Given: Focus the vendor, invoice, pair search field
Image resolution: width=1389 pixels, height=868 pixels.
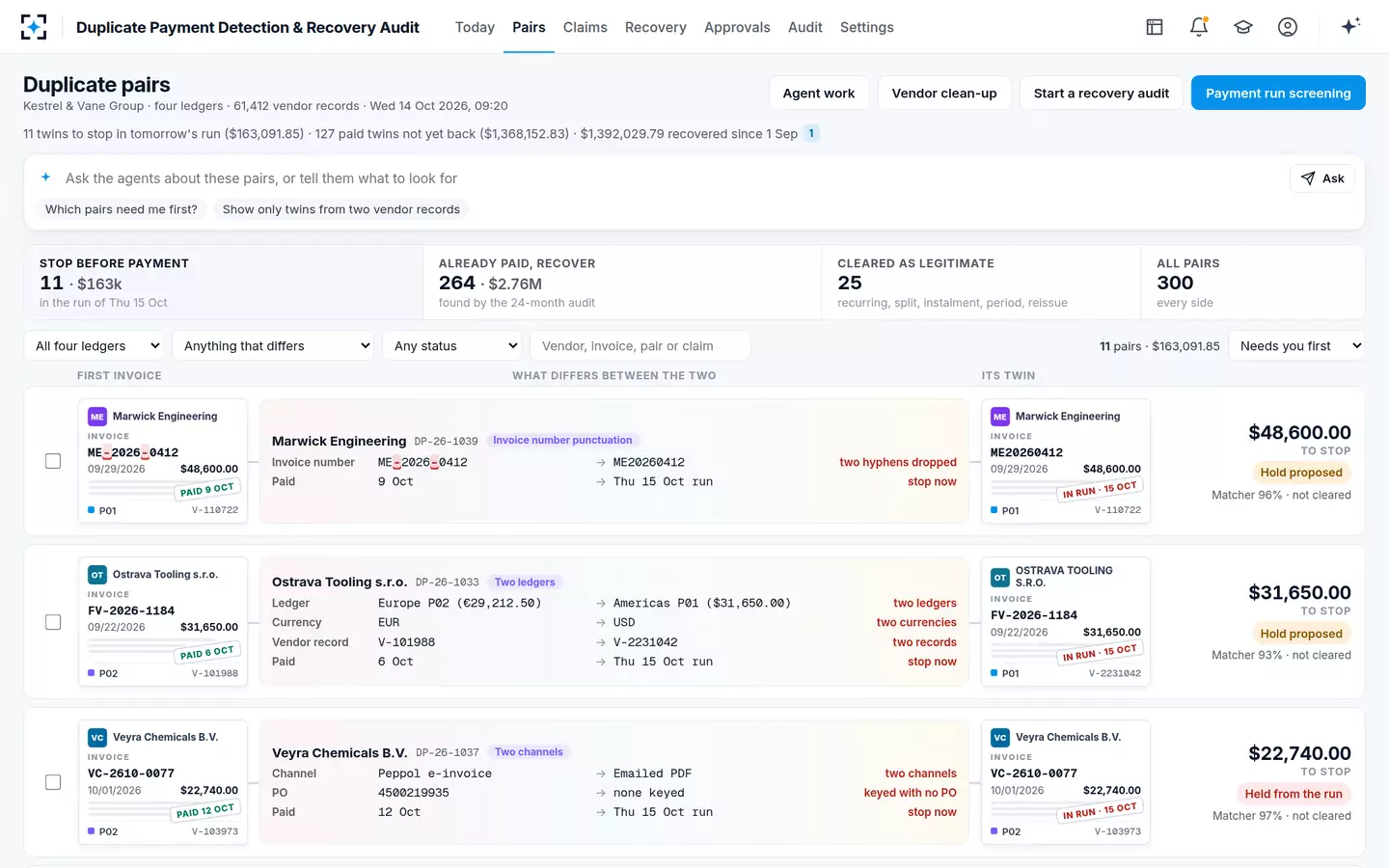Looking at the screenshot, I should (640, 345).
